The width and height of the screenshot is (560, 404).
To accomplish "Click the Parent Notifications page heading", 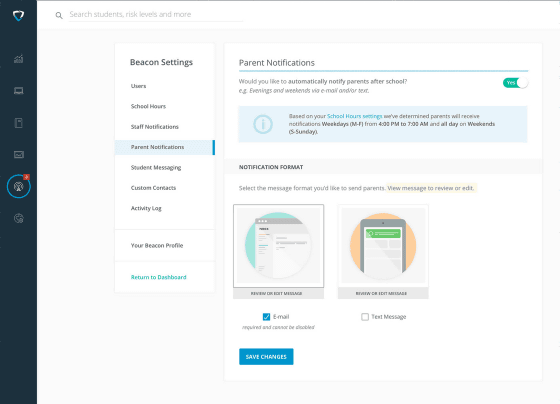I will coord(277,63).
